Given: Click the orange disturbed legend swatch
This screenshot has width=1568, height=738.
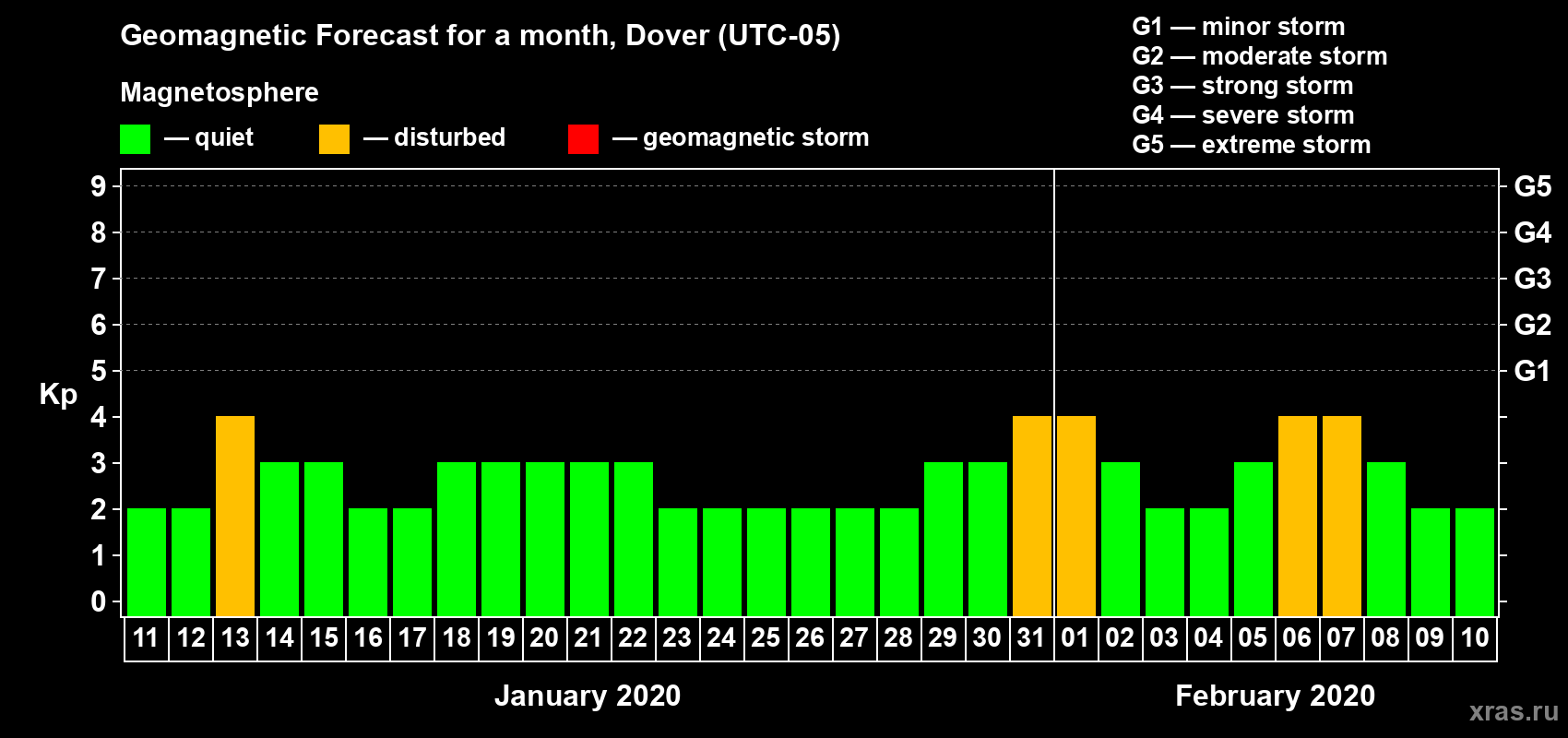Looking at the screenshot, I should 334,139.
